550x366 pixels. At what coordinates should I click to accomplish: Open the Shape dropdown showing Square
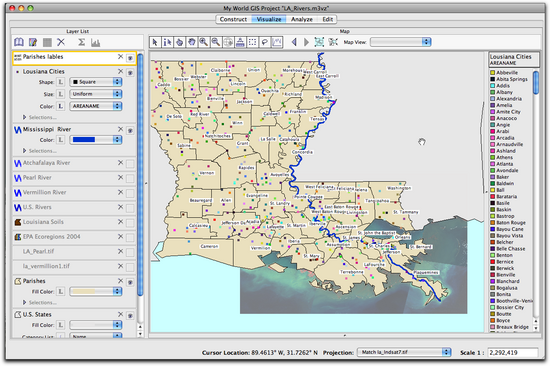(x=96, y=82)
